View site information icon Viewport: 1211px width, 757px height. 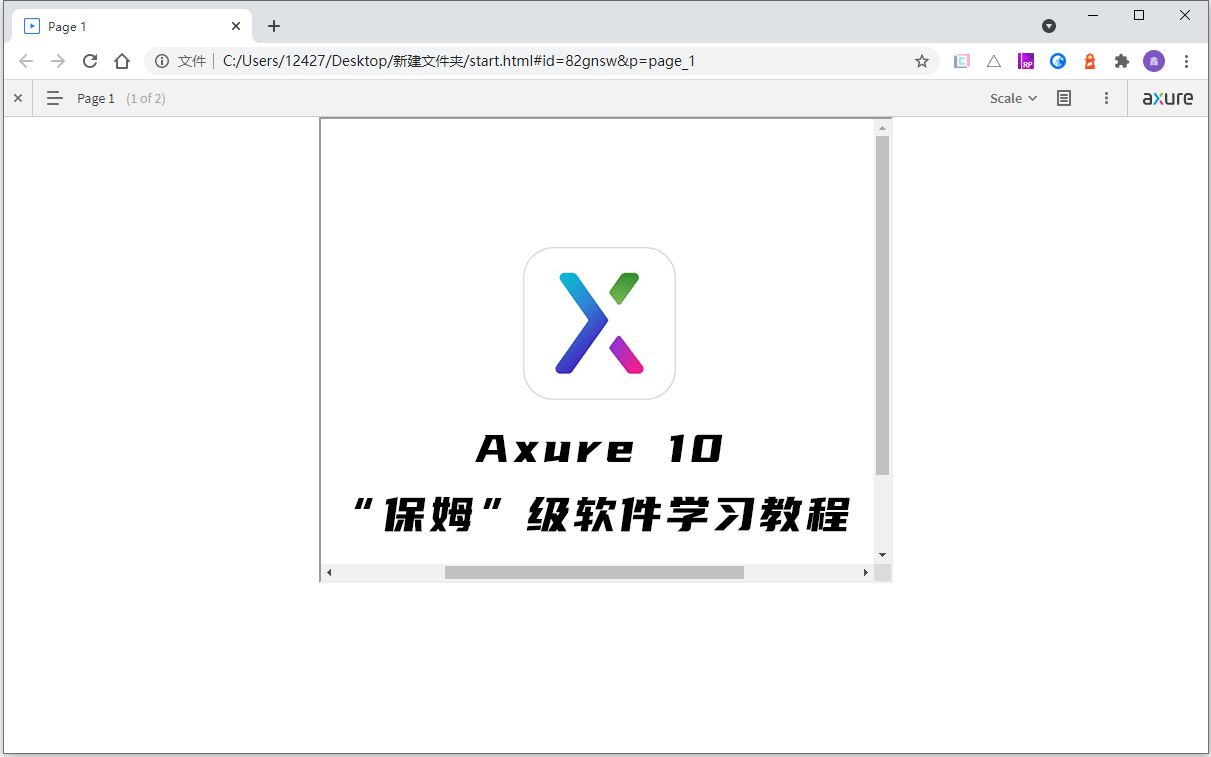click(162, 61)
